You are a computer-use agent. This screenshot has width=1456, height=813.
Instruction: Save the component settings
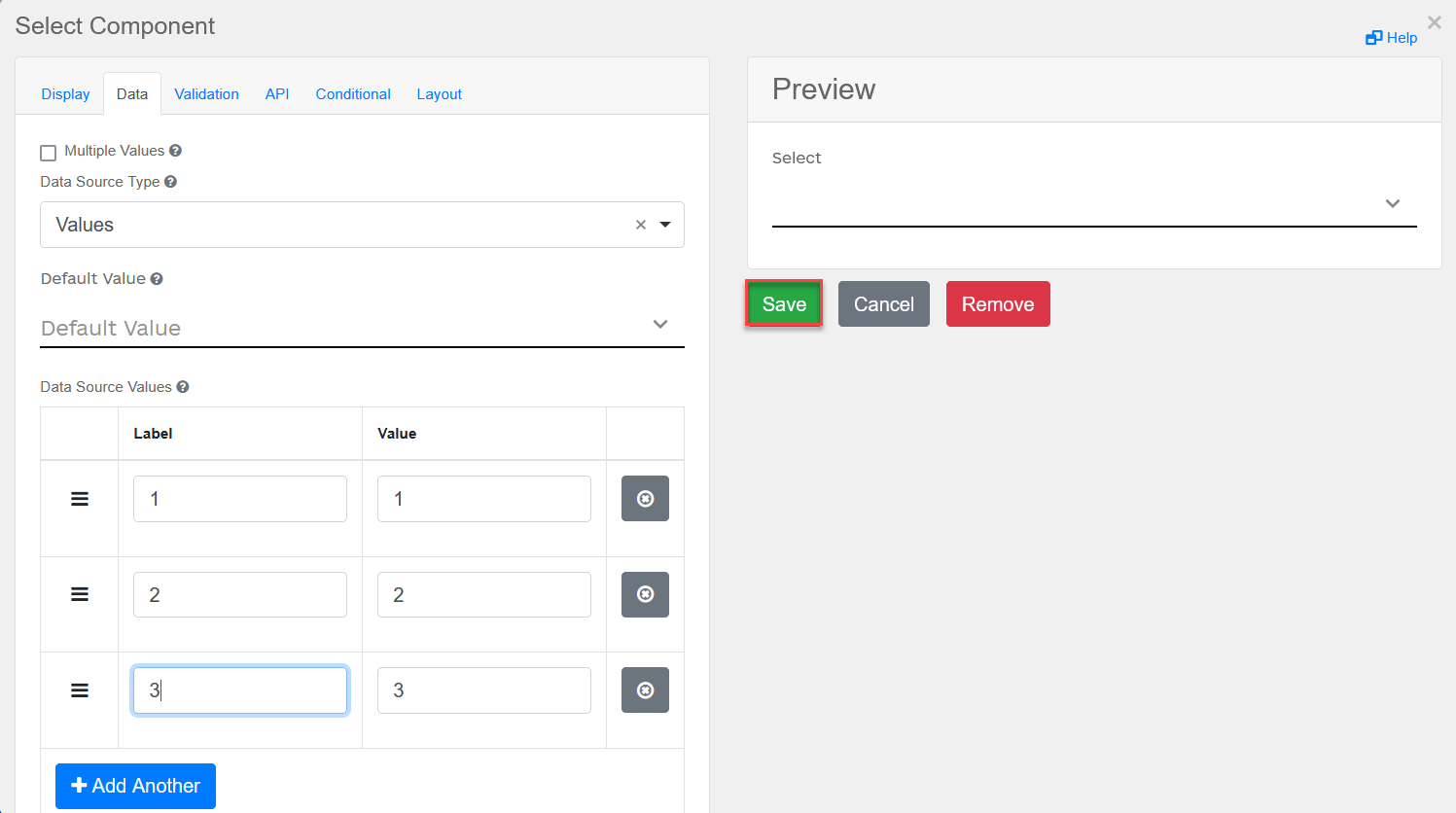784,304
